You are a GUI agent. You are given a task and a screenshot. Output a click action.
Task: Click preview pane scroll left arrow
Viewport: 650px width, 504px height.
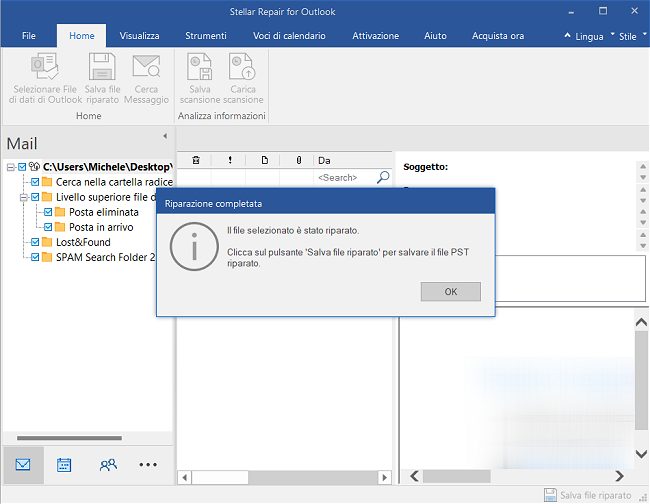pyautogui.click(x=414, y=476)
